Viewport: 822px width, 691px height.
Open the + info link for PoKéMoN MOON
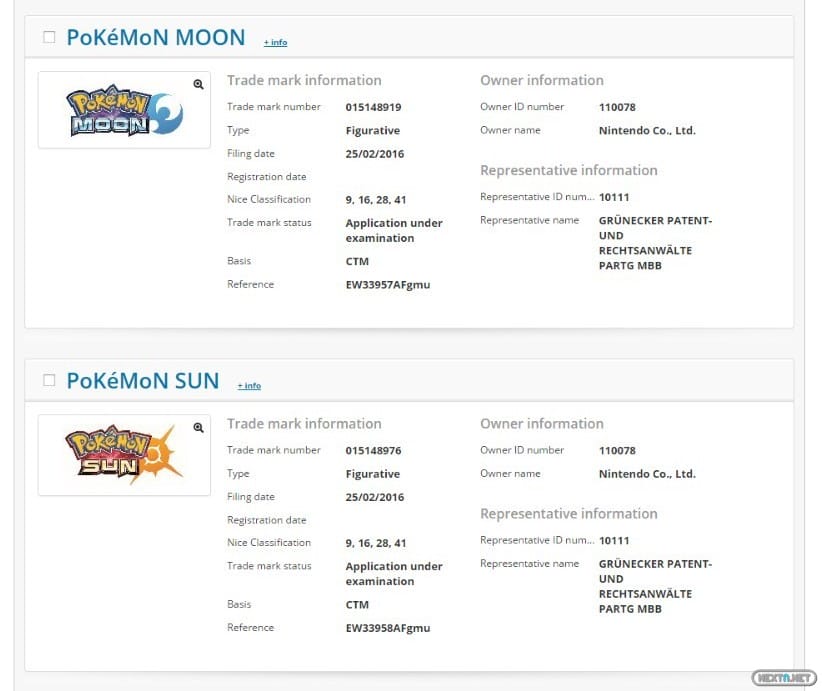(275, 42)
